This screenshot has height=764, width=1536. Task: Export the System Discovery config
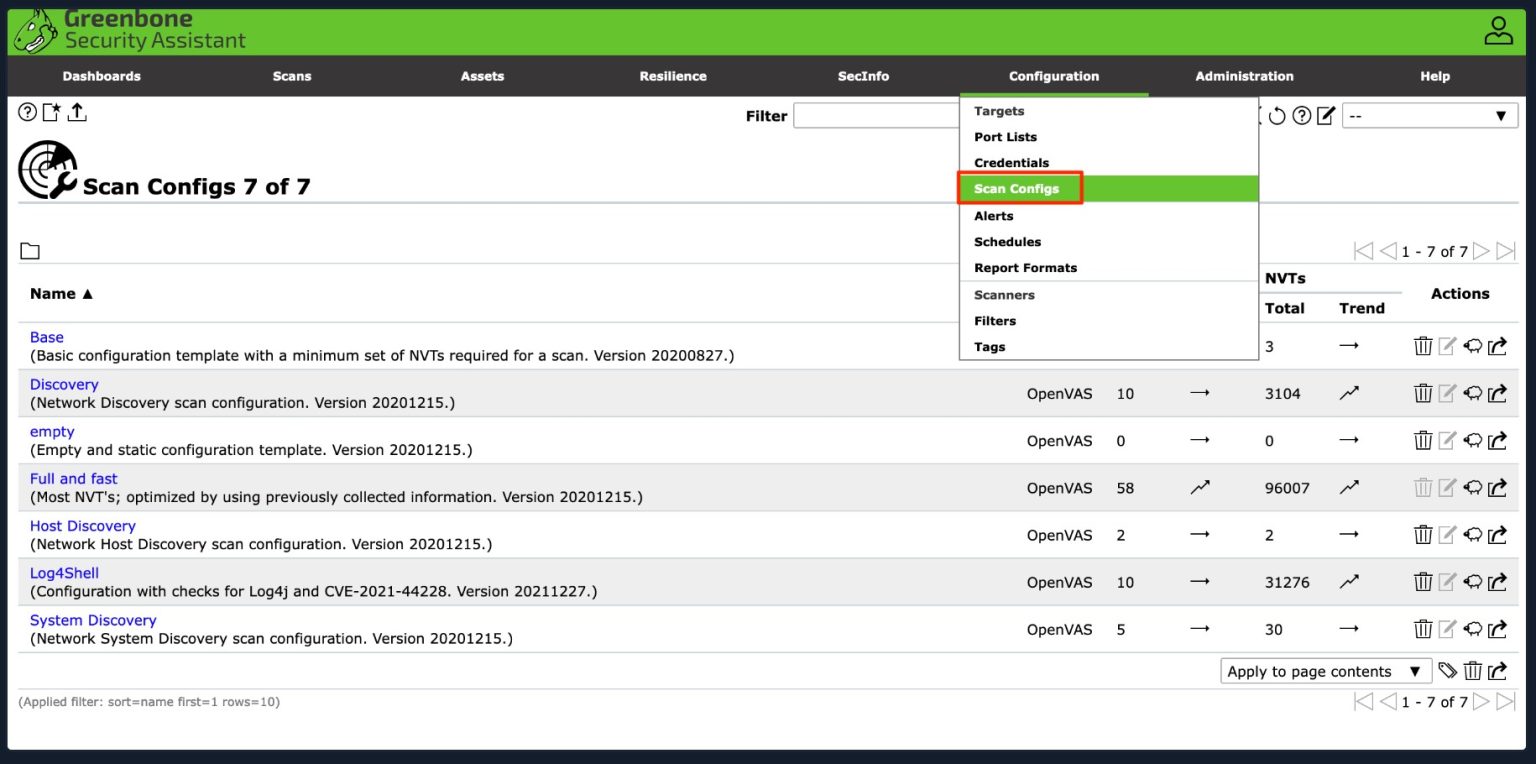click(x=1498, y=629)
